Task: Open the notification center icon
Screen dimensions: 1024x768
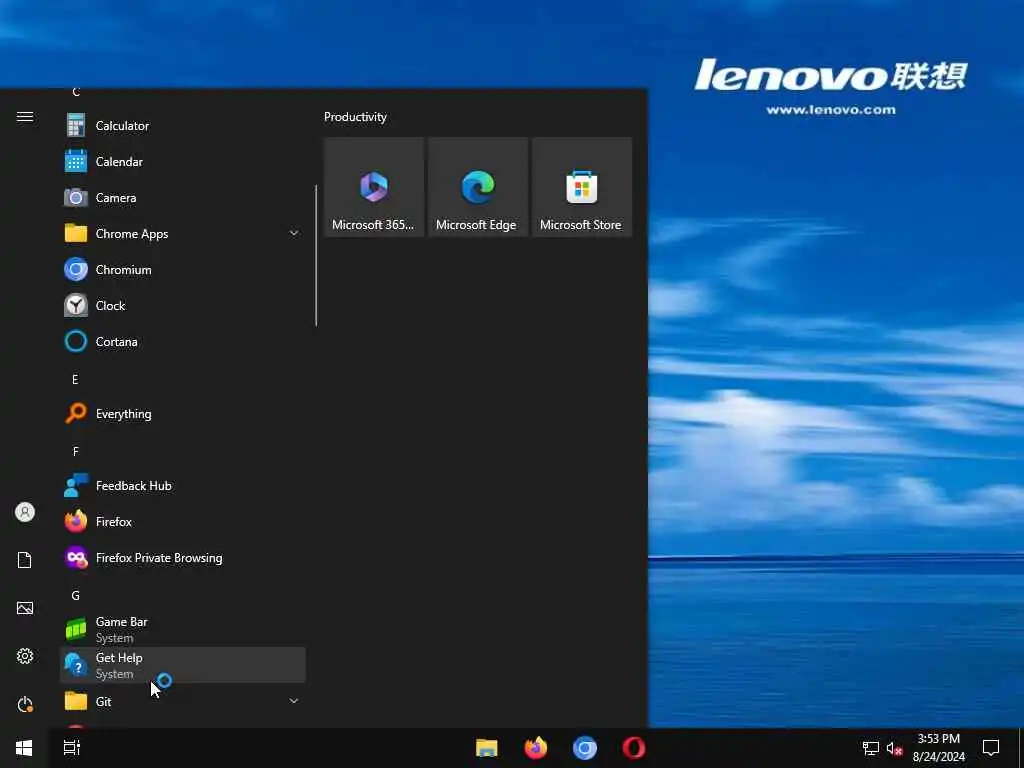Action: coord(991,748)
